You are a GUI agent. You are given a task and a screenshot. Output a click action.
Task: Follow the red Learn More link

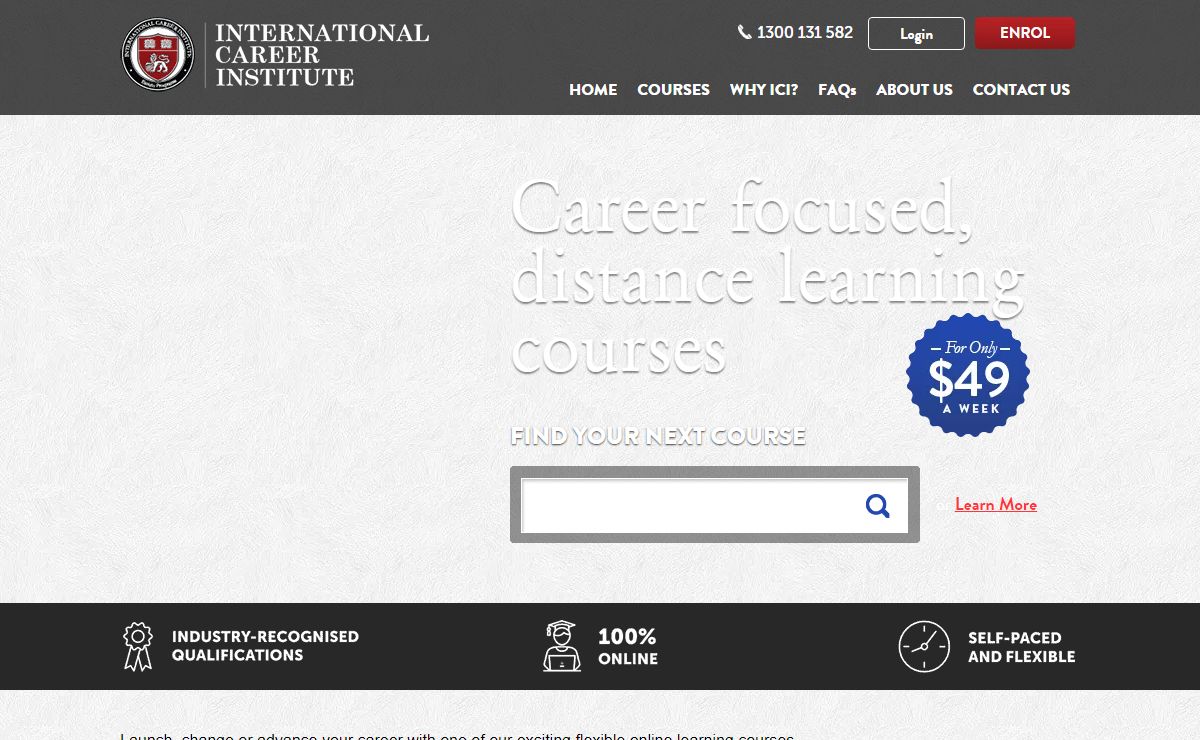pos(996,504)
